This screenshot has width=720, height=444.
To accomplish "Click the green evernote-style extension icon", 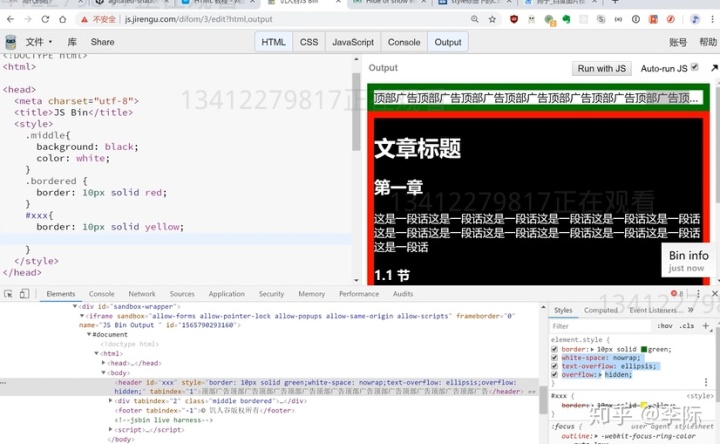I will pos(566,19).
